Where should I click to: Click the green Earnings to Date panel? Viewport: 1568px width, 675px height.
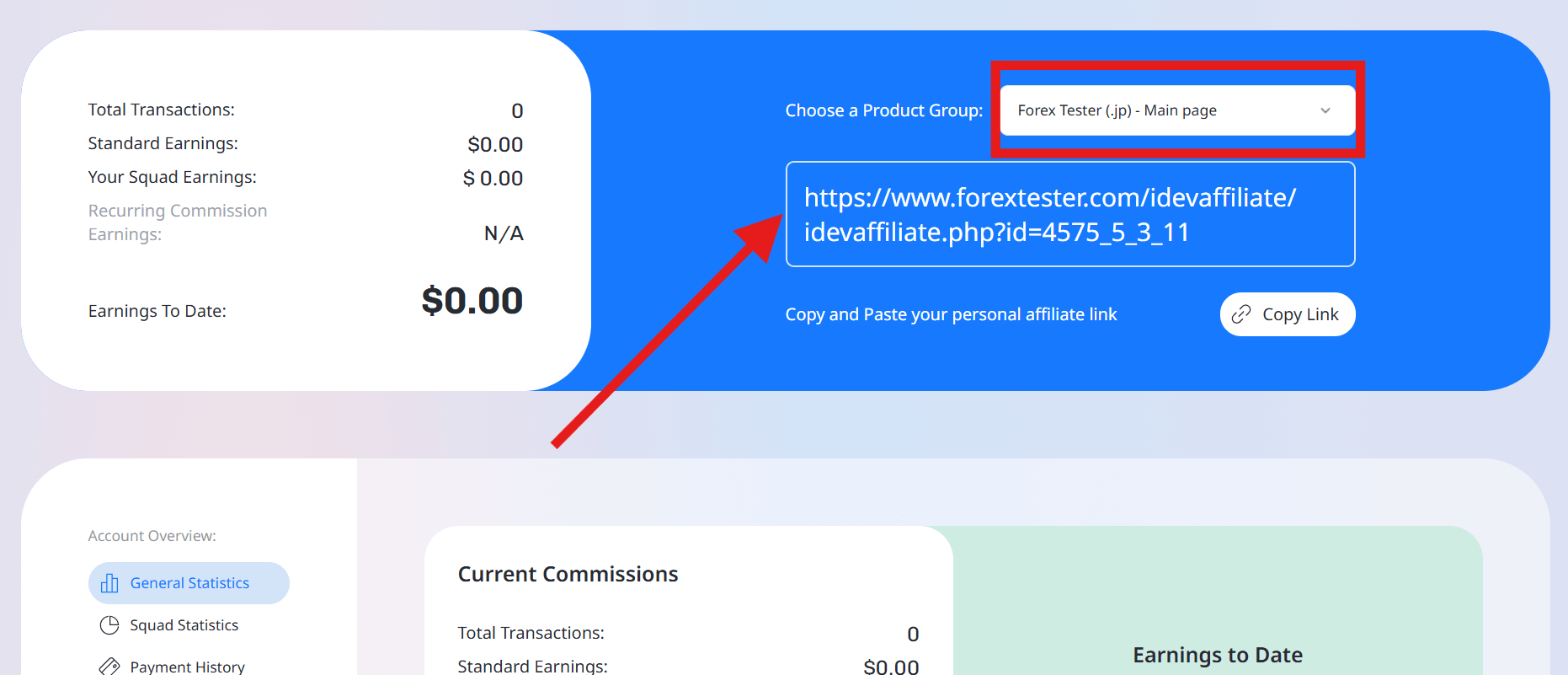pyautogui.click(x=1217, y=600)
